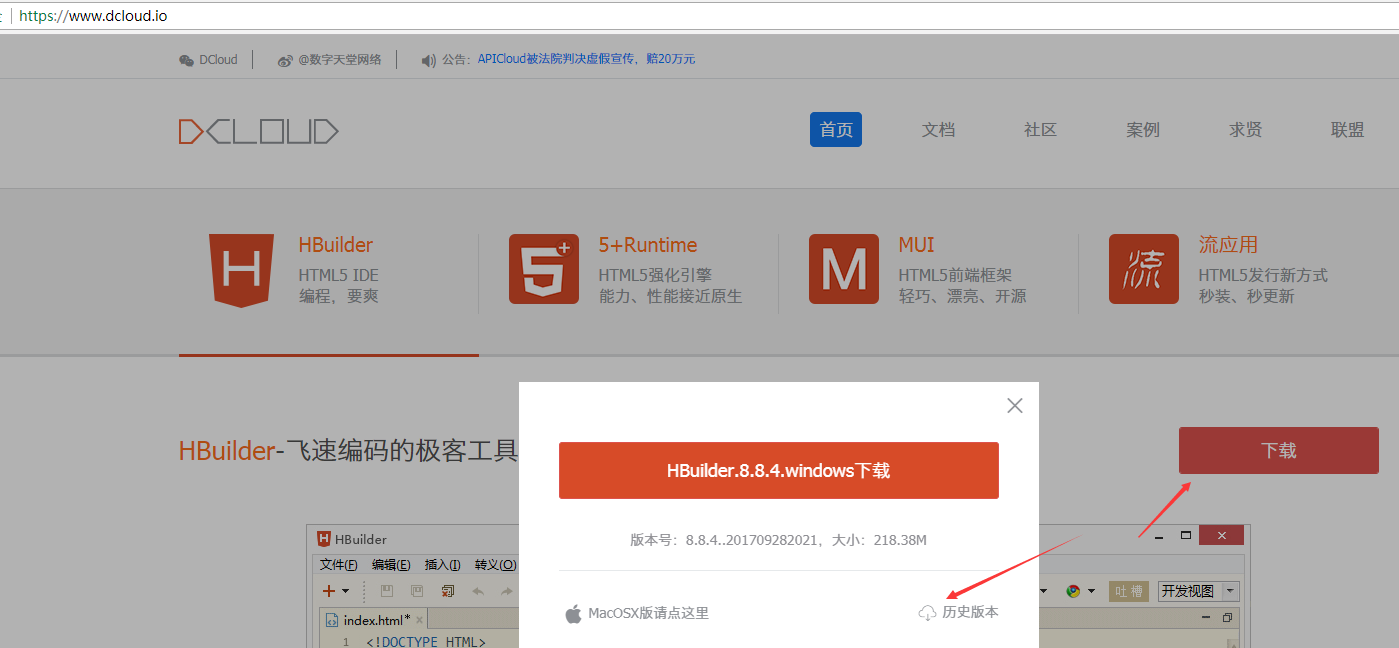
Task: Go to the 社区 navigation tab
Action: pos(1040,130)
